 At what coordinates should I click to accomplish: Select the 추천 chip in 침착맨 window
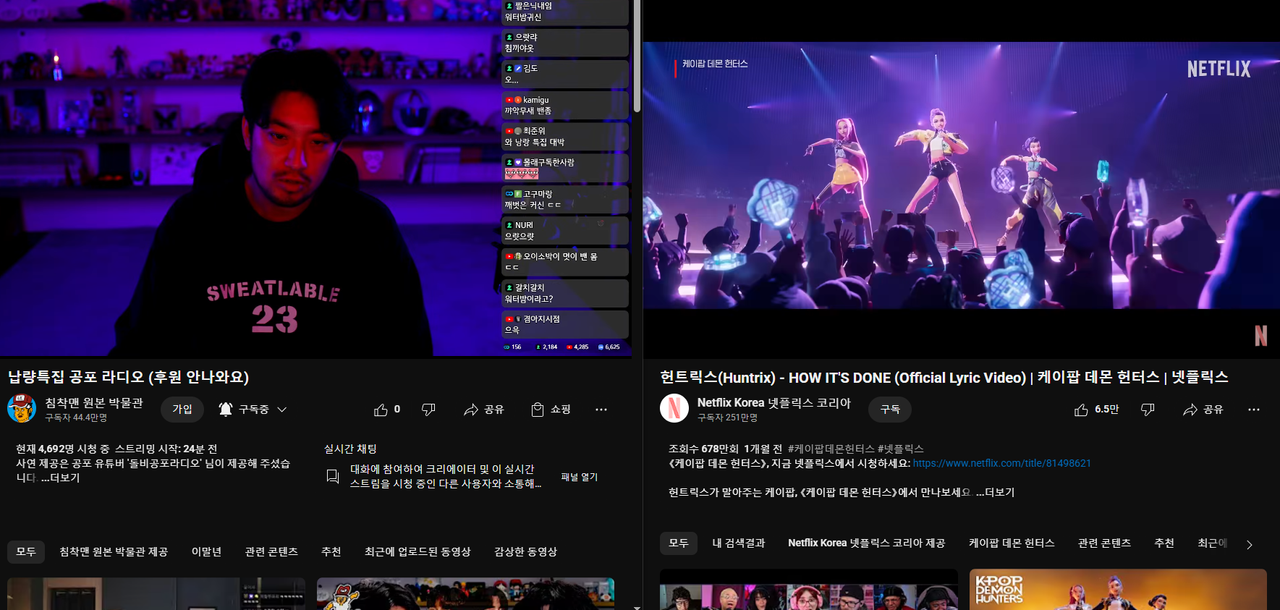coord(331,552)
